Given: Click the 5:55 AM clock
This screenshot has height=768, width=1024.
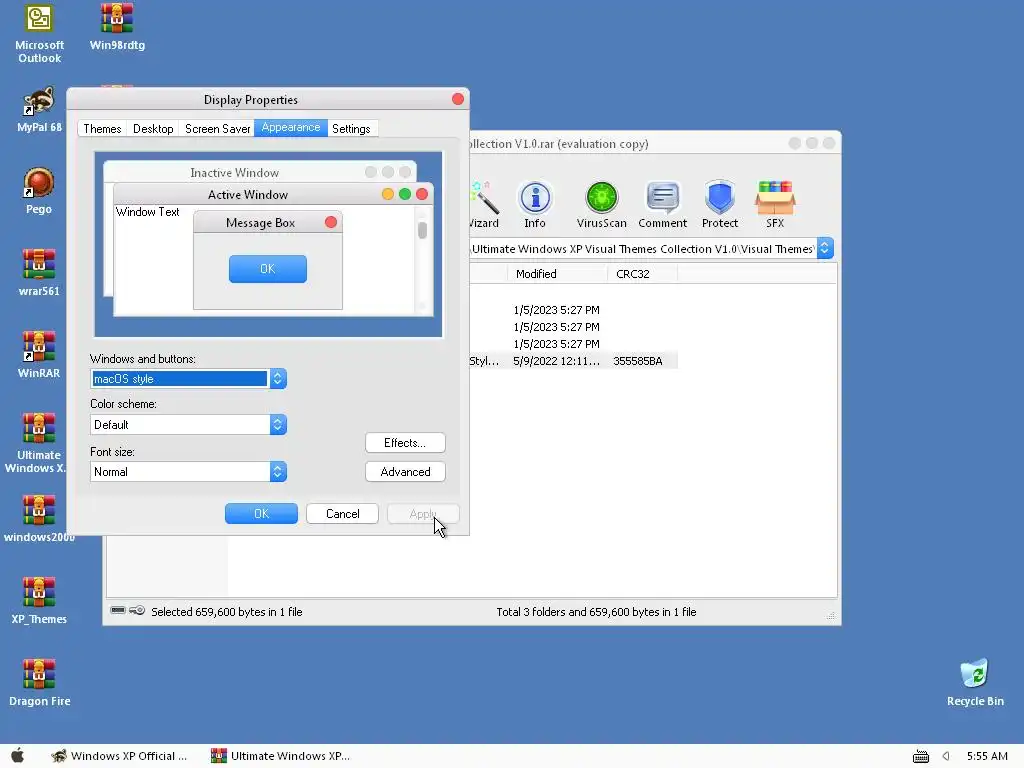Looking at the screenshot, I should click(x=987, y=756).
